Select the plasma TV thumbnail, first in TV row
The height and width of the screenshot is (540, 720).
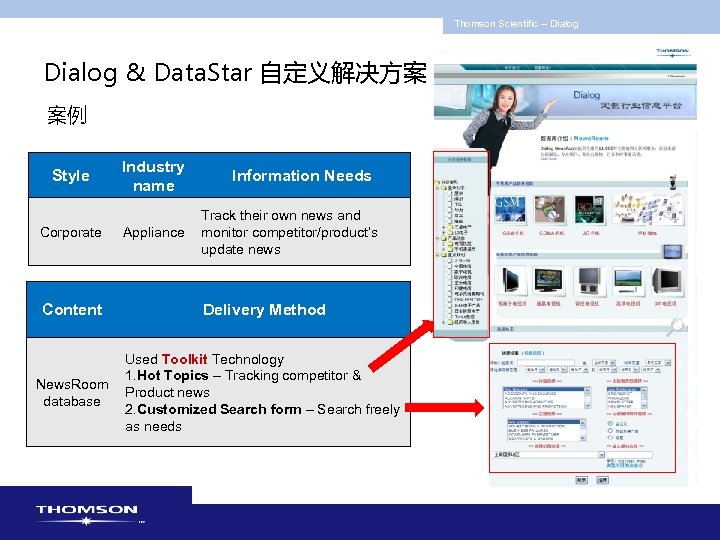510,280
